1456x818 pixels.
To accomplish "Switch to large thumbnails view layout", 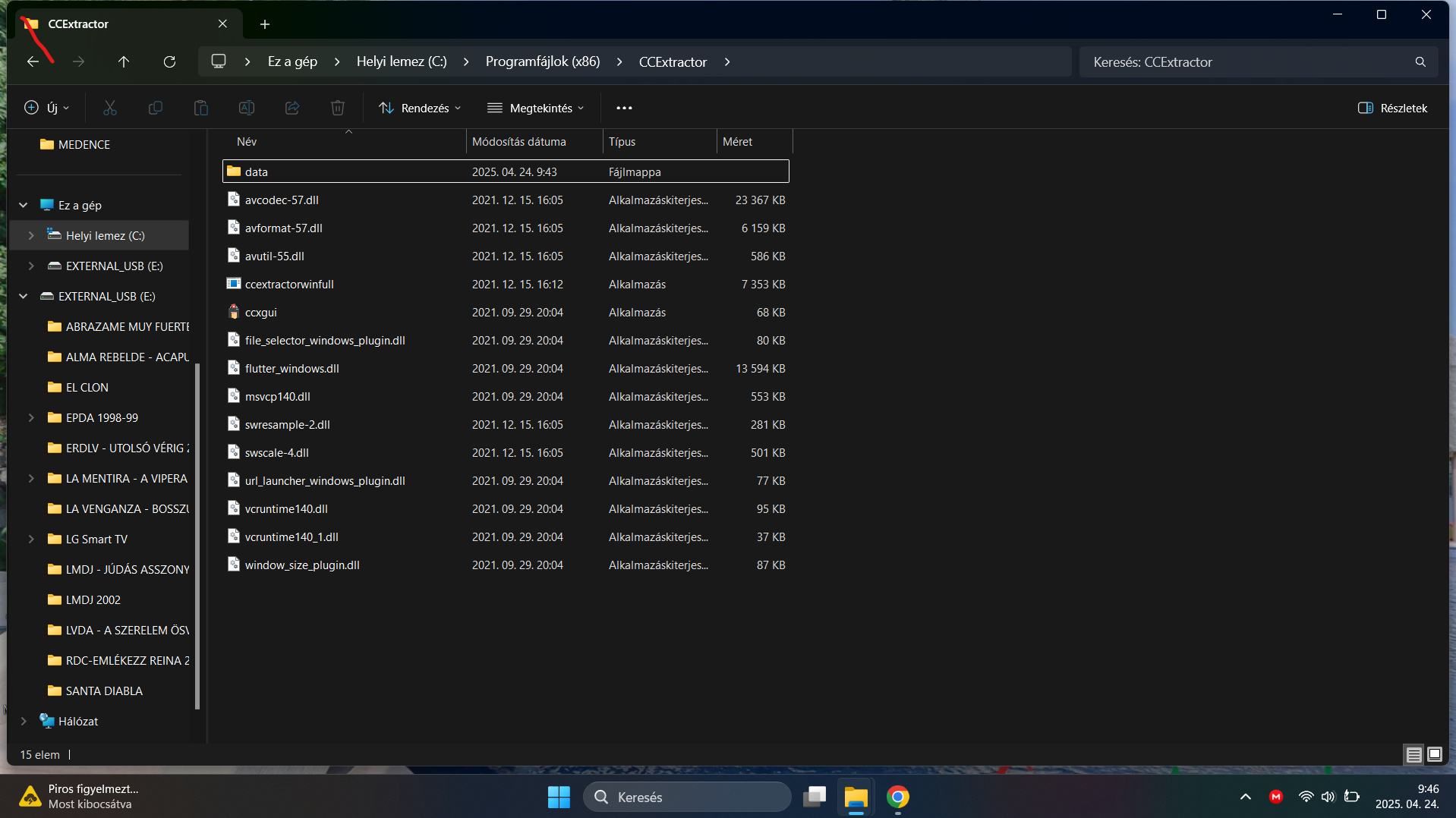I will click(x=1435, y=754).
